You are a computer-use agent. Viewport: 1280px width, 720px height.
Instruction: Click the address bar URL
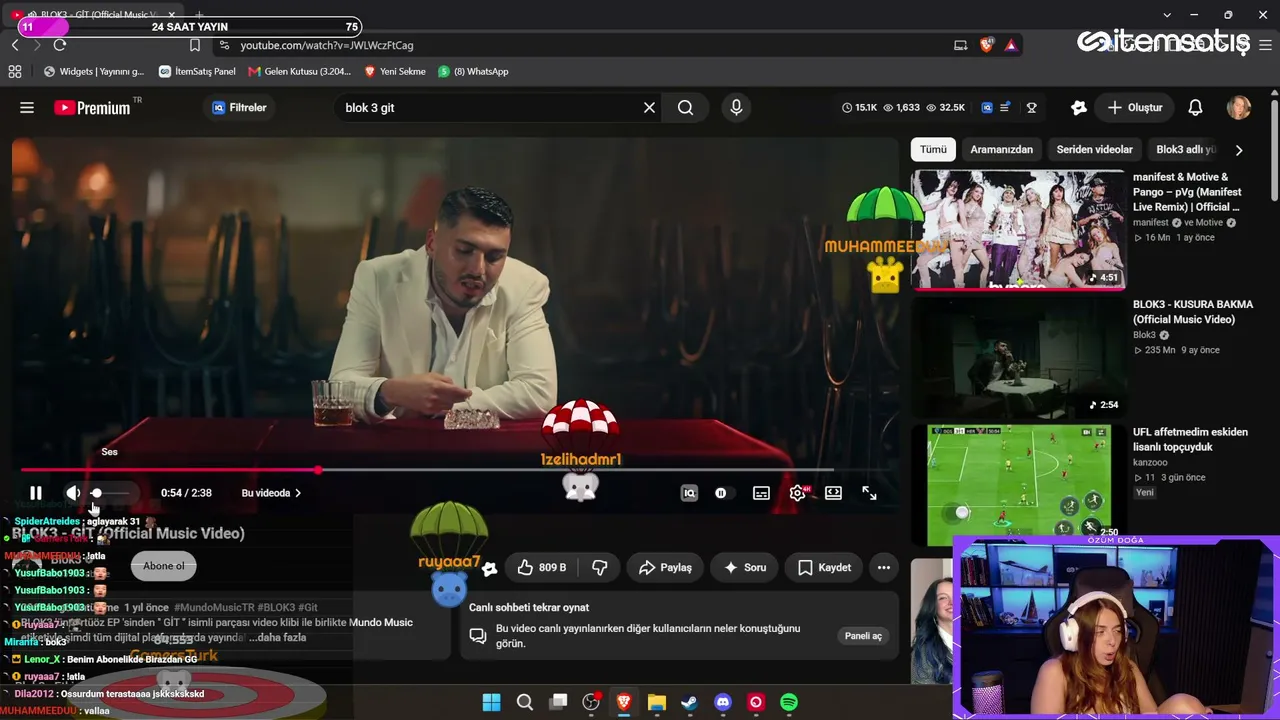click(327, 45)
